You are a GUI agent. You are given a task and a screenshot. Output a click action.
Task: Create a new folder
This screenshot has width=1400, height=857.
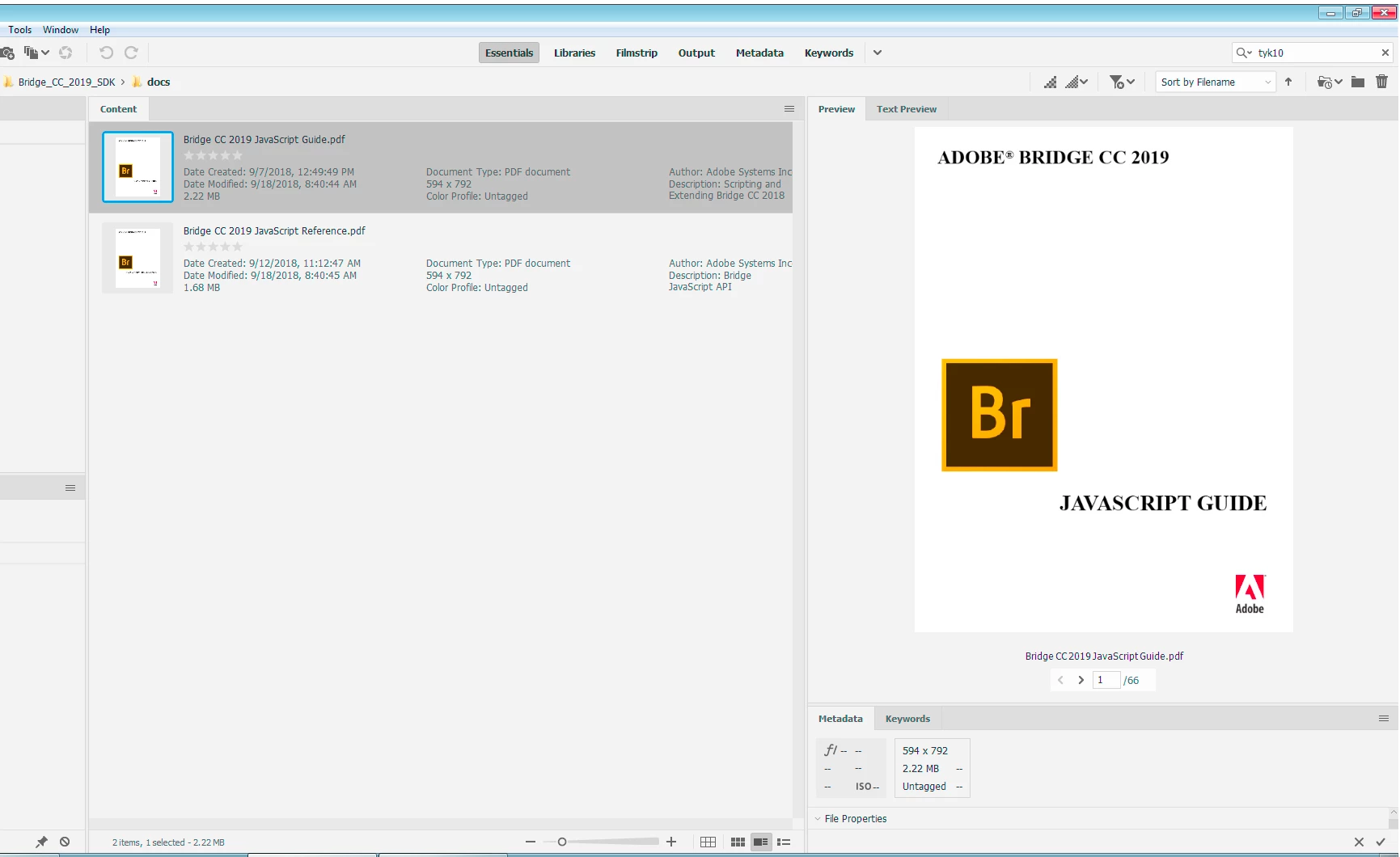click(x=1358, y=82)
